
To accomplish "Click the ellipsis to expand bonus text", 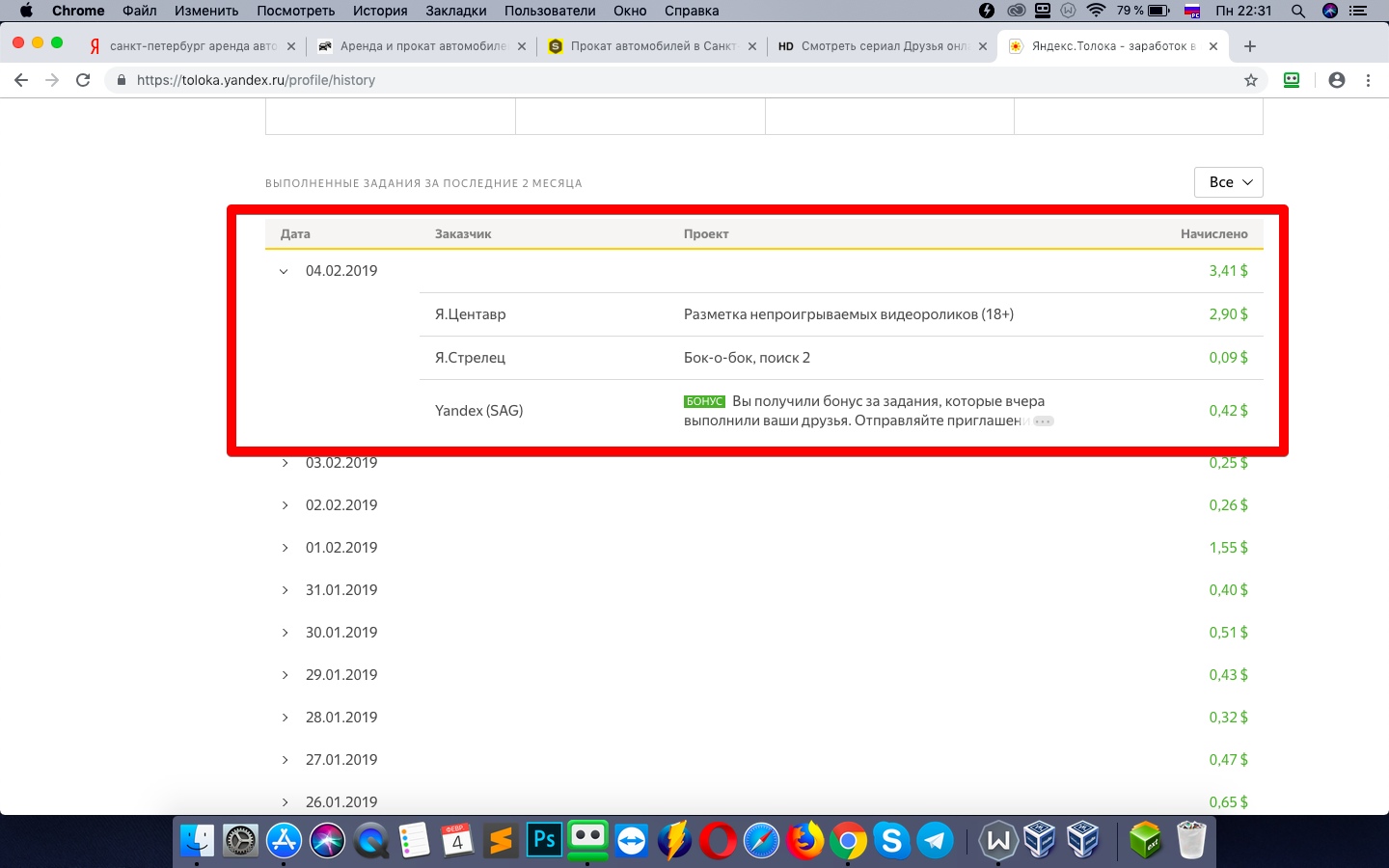I will coord(1044,421).
